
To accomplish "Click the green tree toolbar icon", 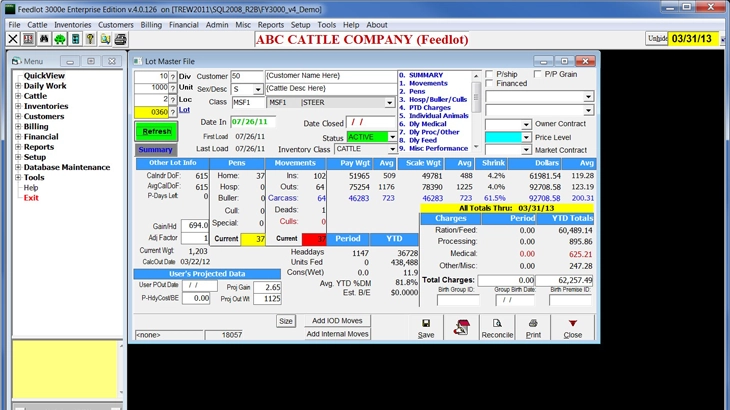I will [60, 39].
